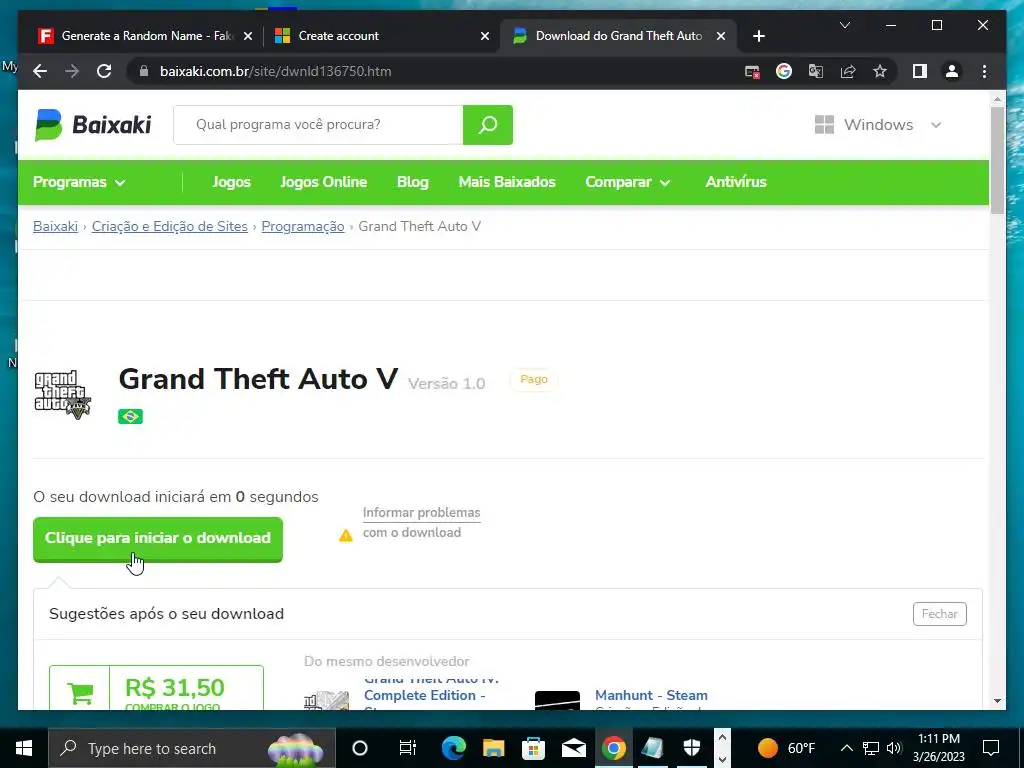This screenshot has height=768, width=1024.
Task: Click the page vertical scrollbar thumb
Action: tap(997, 160)
